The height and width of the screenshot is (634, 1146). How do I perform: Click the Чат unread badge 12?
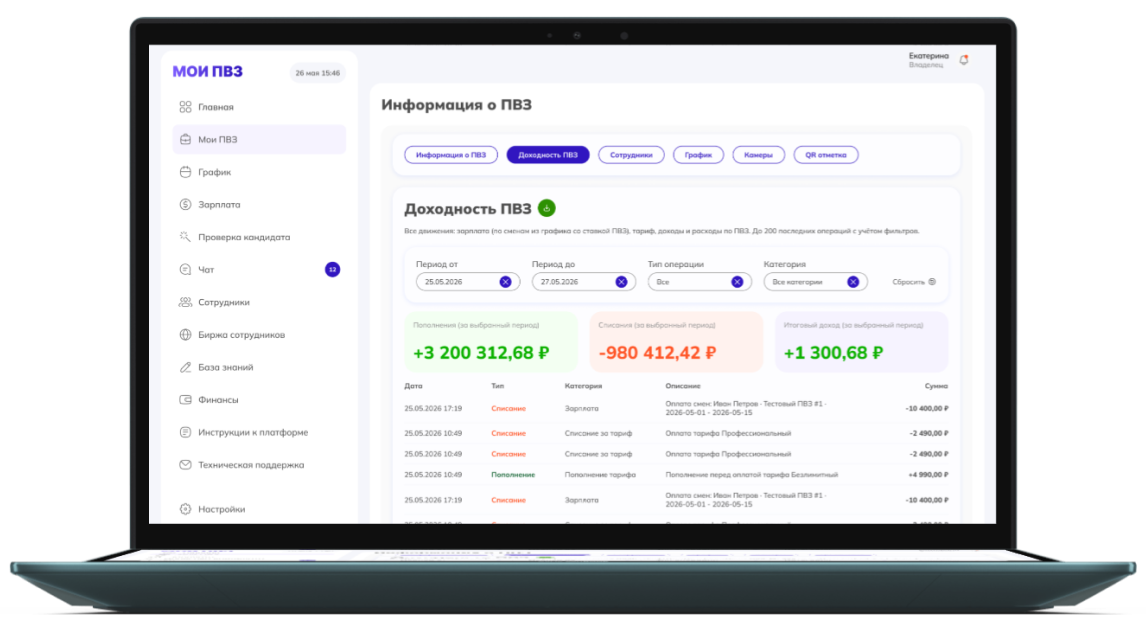333,269
